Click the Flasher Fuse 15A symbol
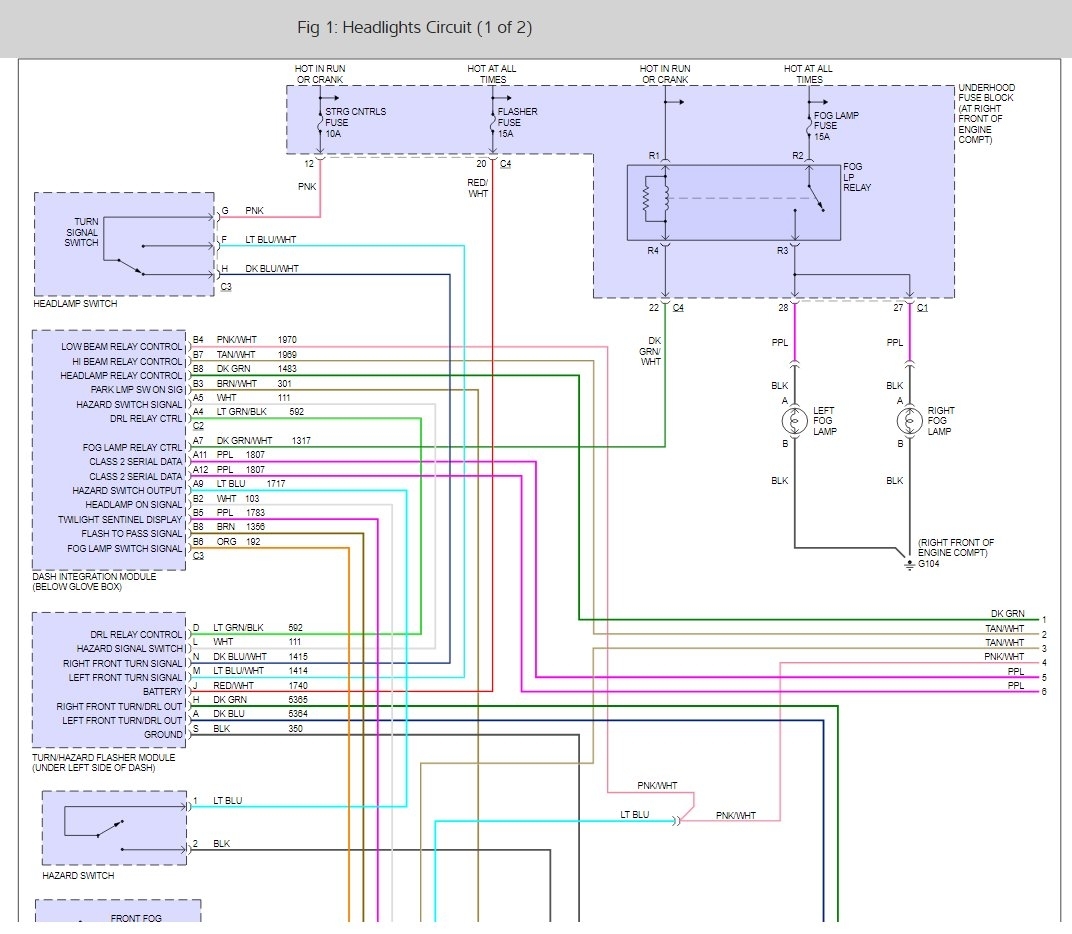Screen dimensions: 1072x934 [x=492, y=122]
